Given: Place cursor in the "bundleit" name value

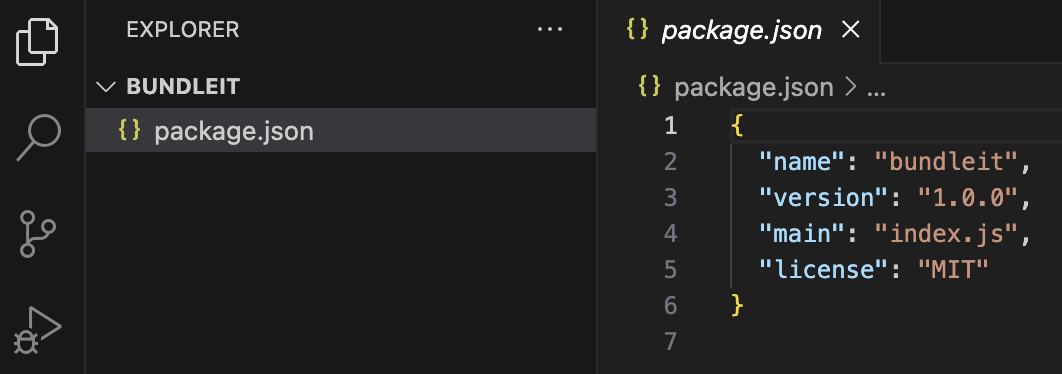Looking at the screenshot, I should [x=947, y=162].
